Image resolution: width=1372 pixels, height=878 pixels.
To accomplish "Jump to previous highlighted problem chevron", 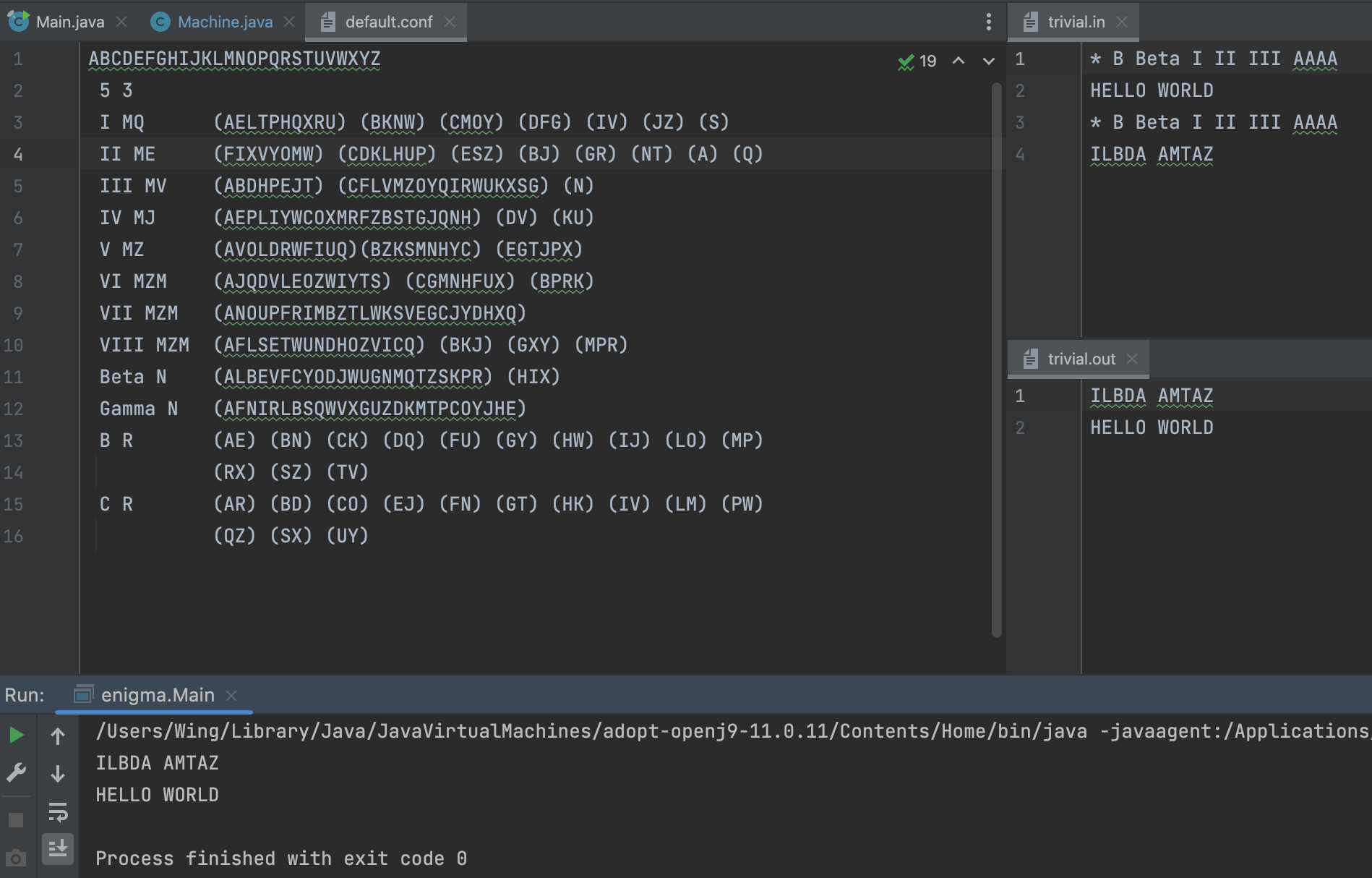I will tap(959, 61).
